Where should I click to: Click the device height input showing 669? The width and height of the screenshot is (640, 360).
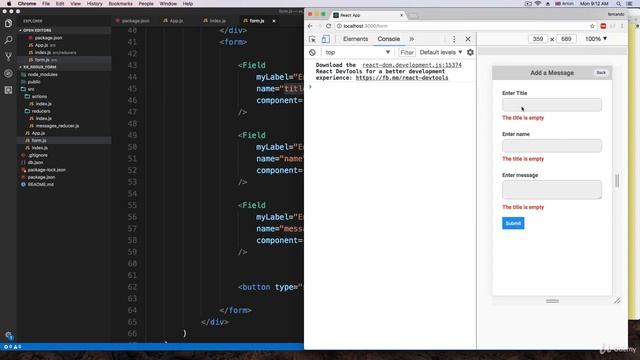pos(566,39)
